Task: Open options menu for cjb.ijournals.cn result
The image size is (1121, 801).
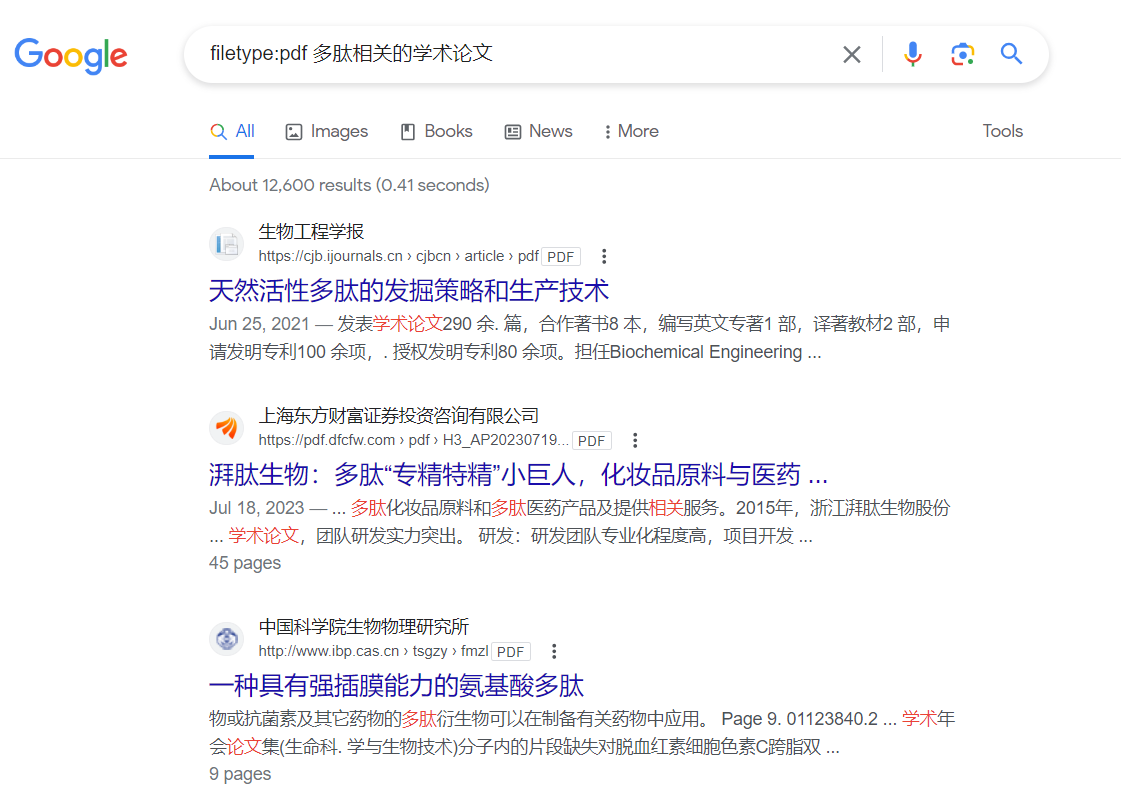Action: tap(604, 256)
